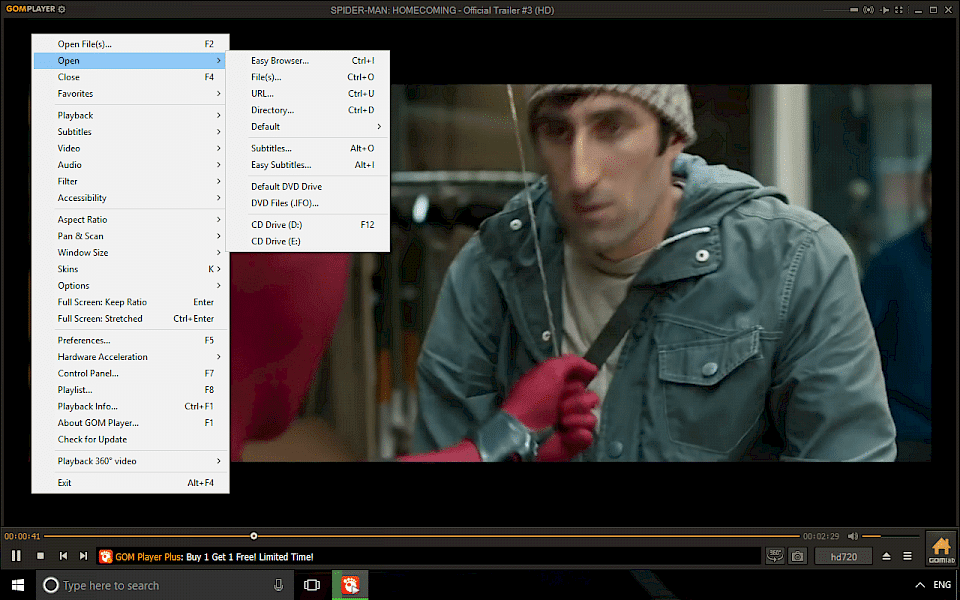Image resolution: width=960 pixels, height=600 pixels.
Task: Click the GOM Player taskbar icon
Action: [350, 585]
